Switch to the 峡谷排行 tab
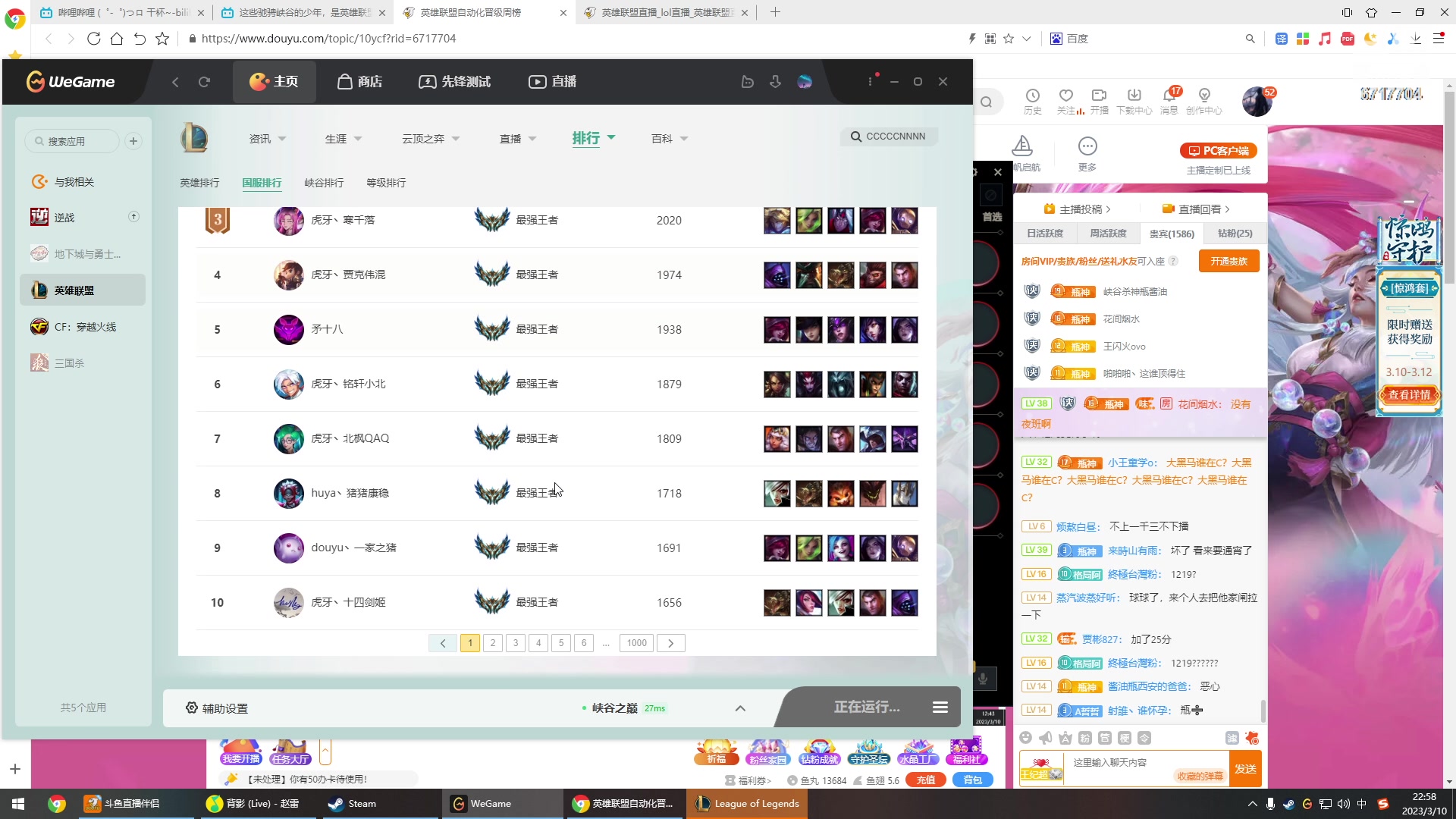 (x=324, y=183)
